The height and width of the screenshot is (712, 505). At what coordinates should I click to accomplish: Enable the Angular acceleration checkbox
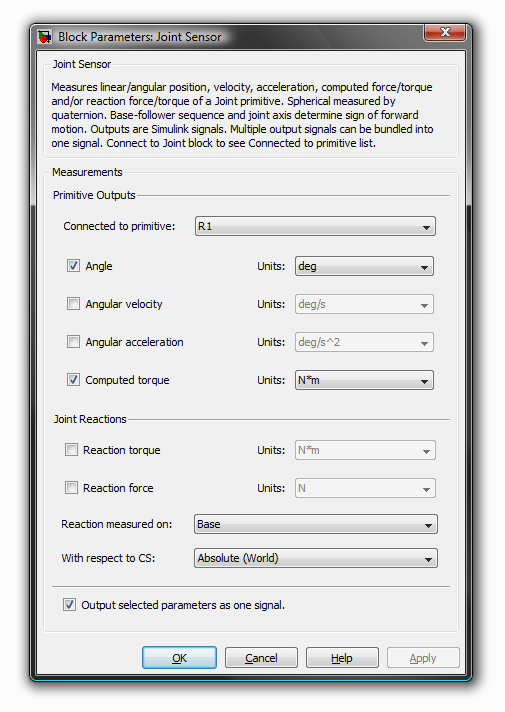coord(73,341)
